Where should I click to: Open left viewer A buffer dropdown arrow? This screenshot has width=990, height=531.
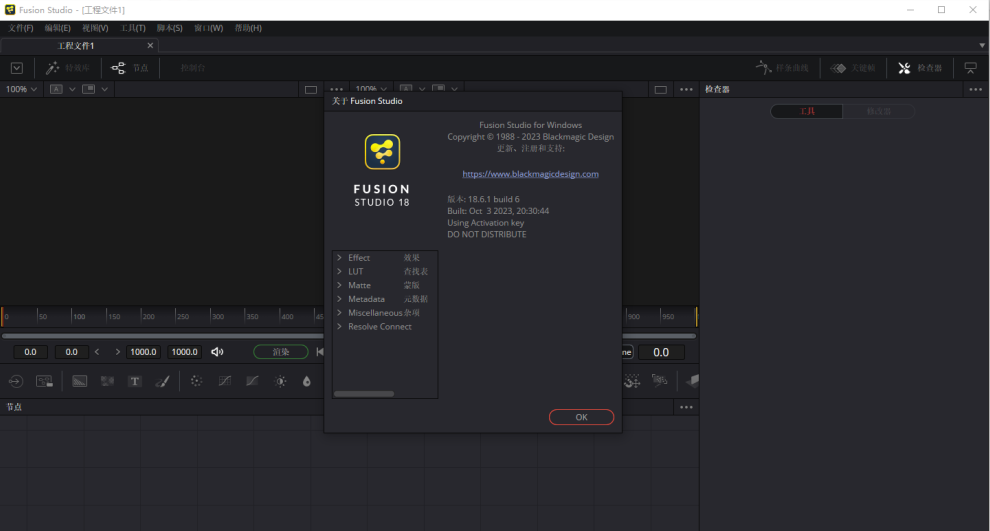point(72,89)
